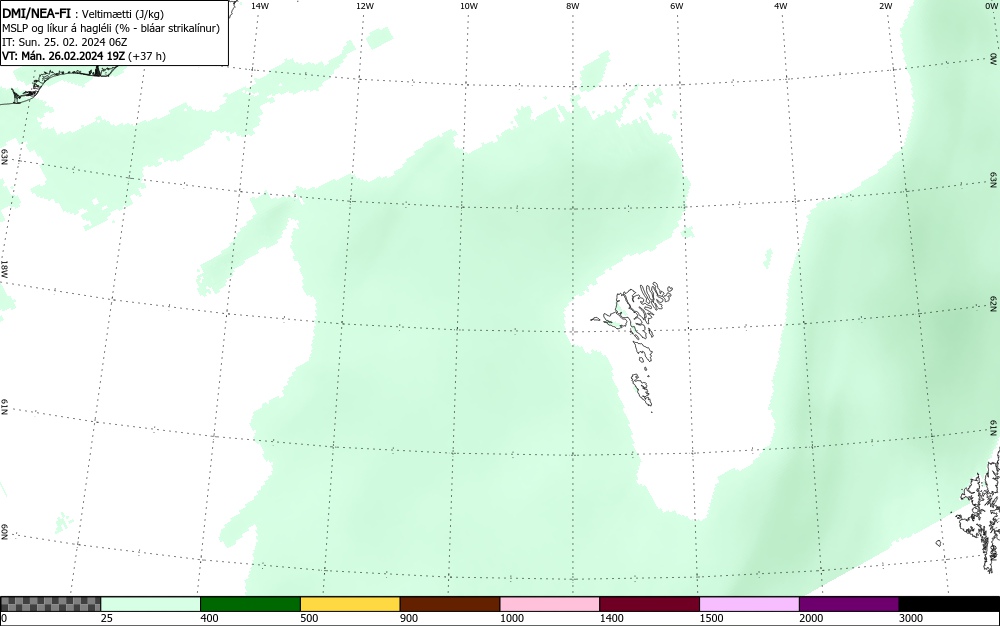Click the 'IT: Sun. 25. 02. 2024 06Z' line
Image resolution: width=1000 pixels, height=626 pixels.
pos(64,42)
